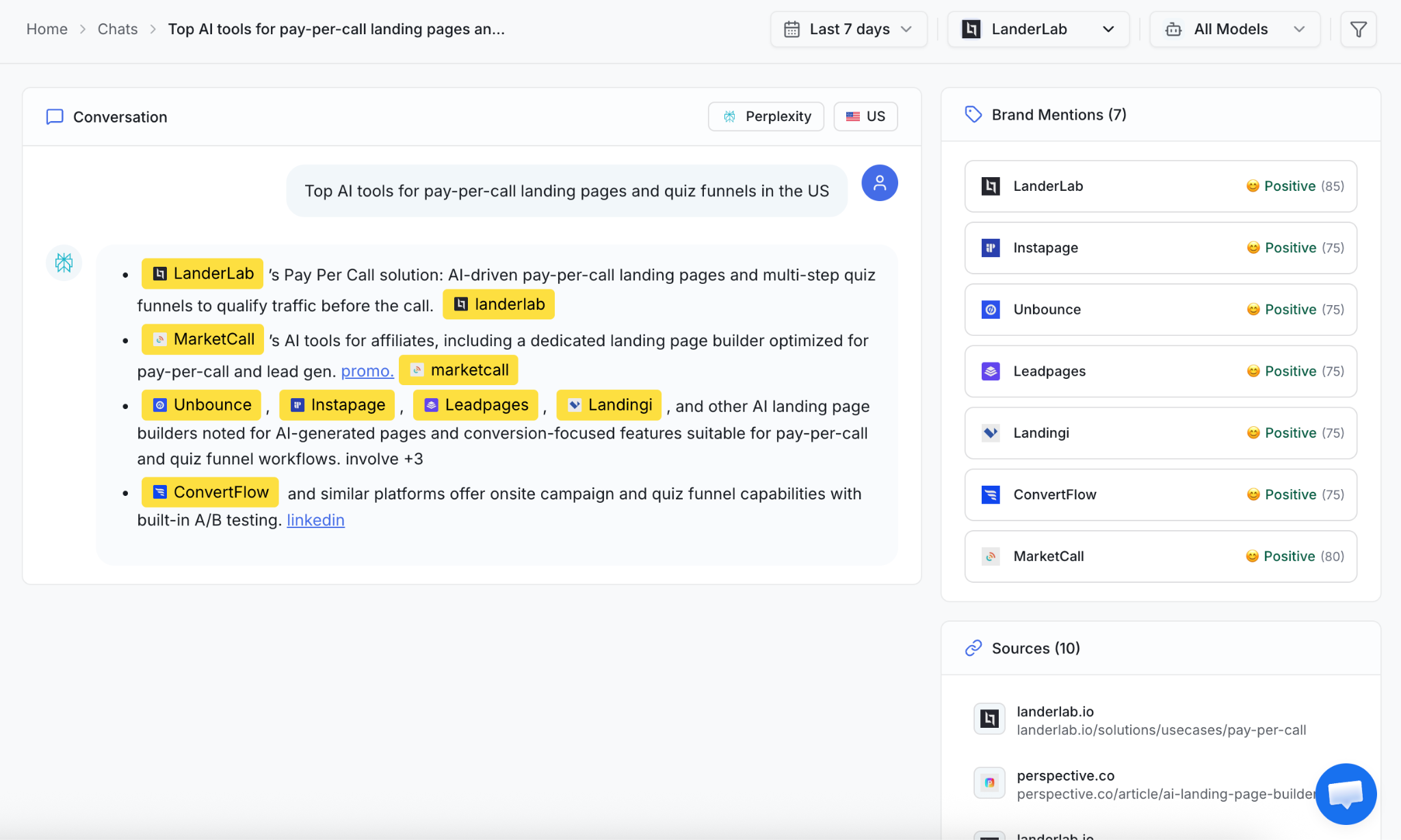Open the LanderLab brand selector dropdown
The height and width of the screenshot is (840, 1401).
point(1038,29)
